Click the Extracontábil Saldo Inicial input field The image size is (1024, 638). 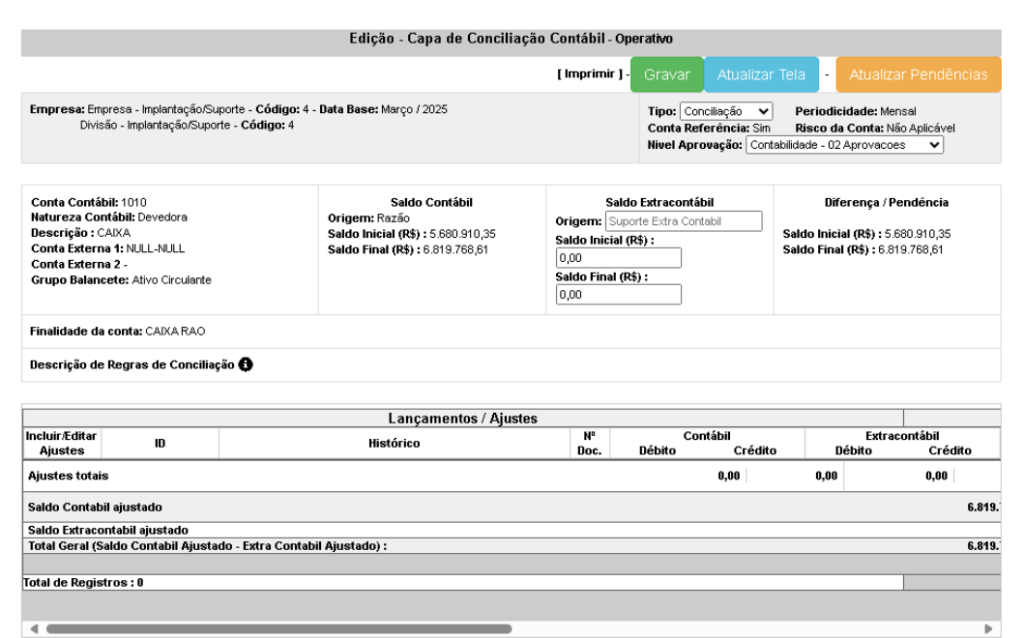(x=618, y=258)
